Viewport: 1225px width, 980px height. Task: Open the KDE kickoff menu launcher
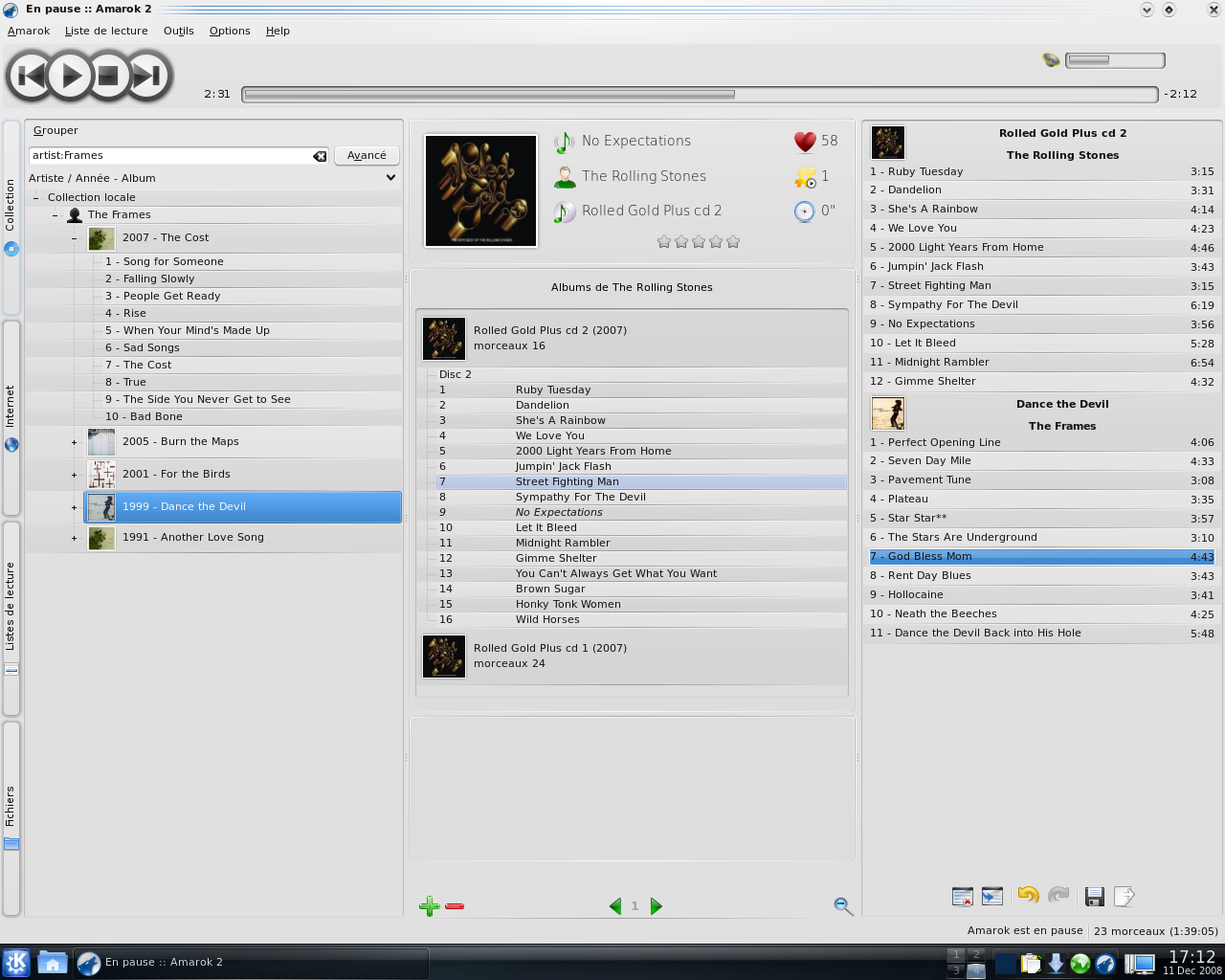16,963
